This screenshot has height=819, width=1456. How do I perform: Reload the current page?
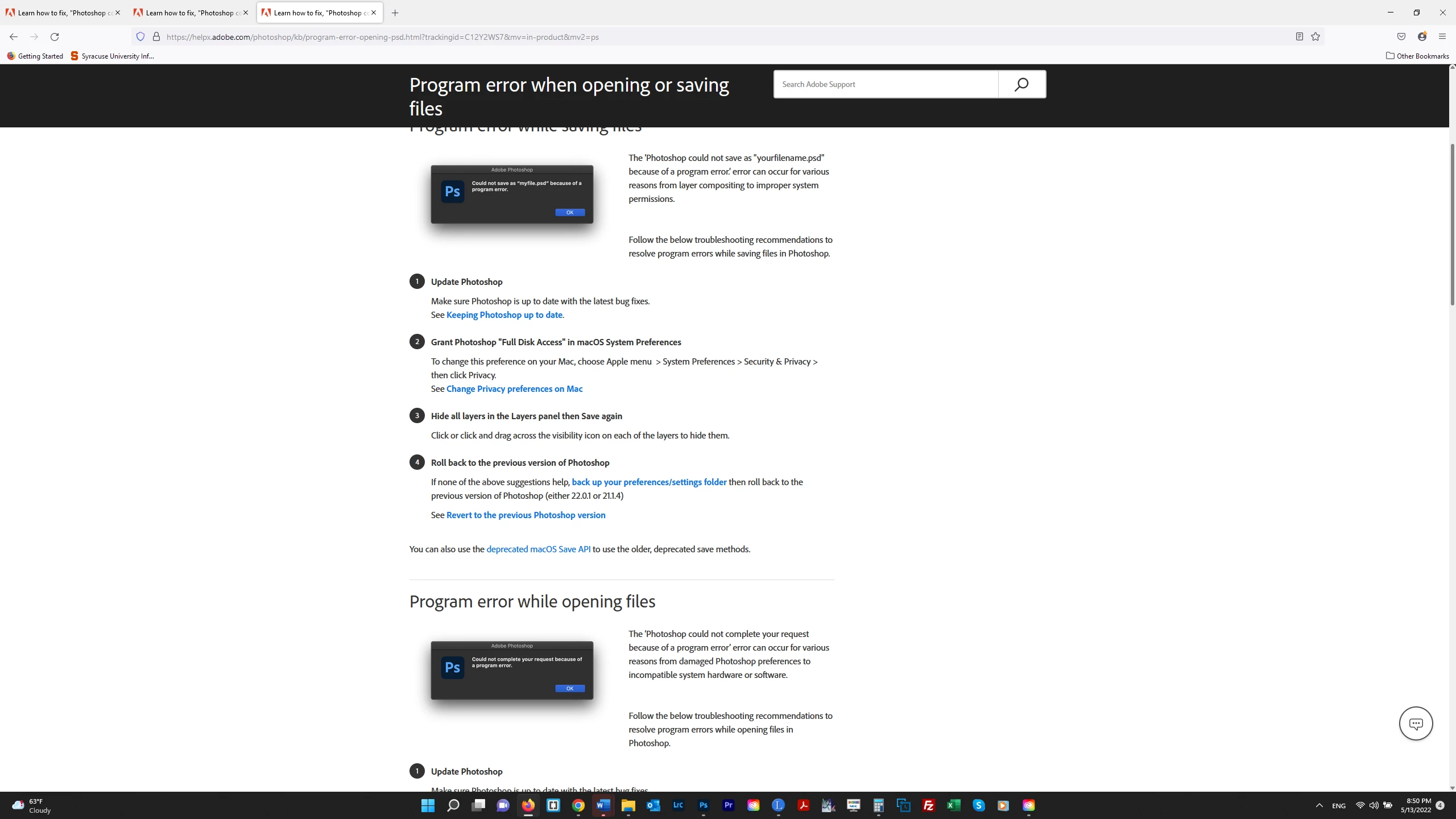[55, 37]
